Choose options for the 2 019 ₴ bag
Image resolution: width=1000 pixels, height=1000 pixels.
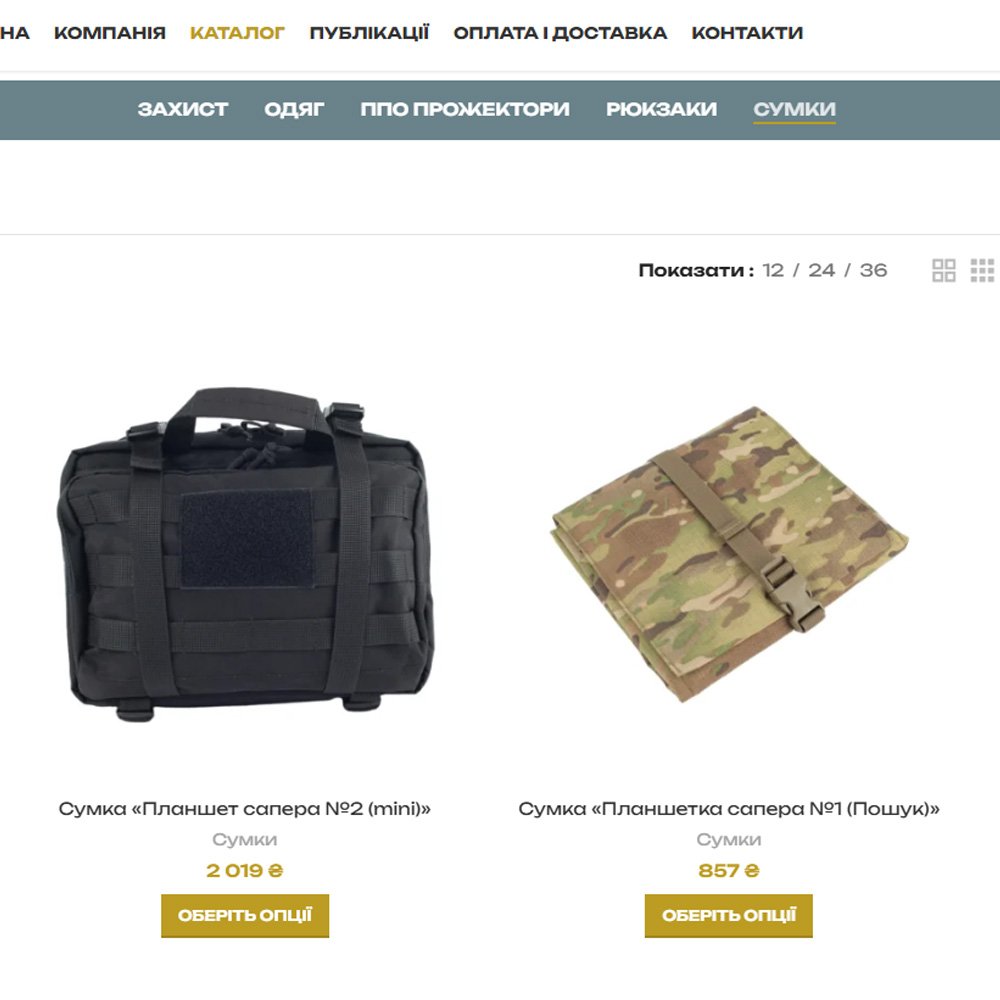(x=245, y=916)
